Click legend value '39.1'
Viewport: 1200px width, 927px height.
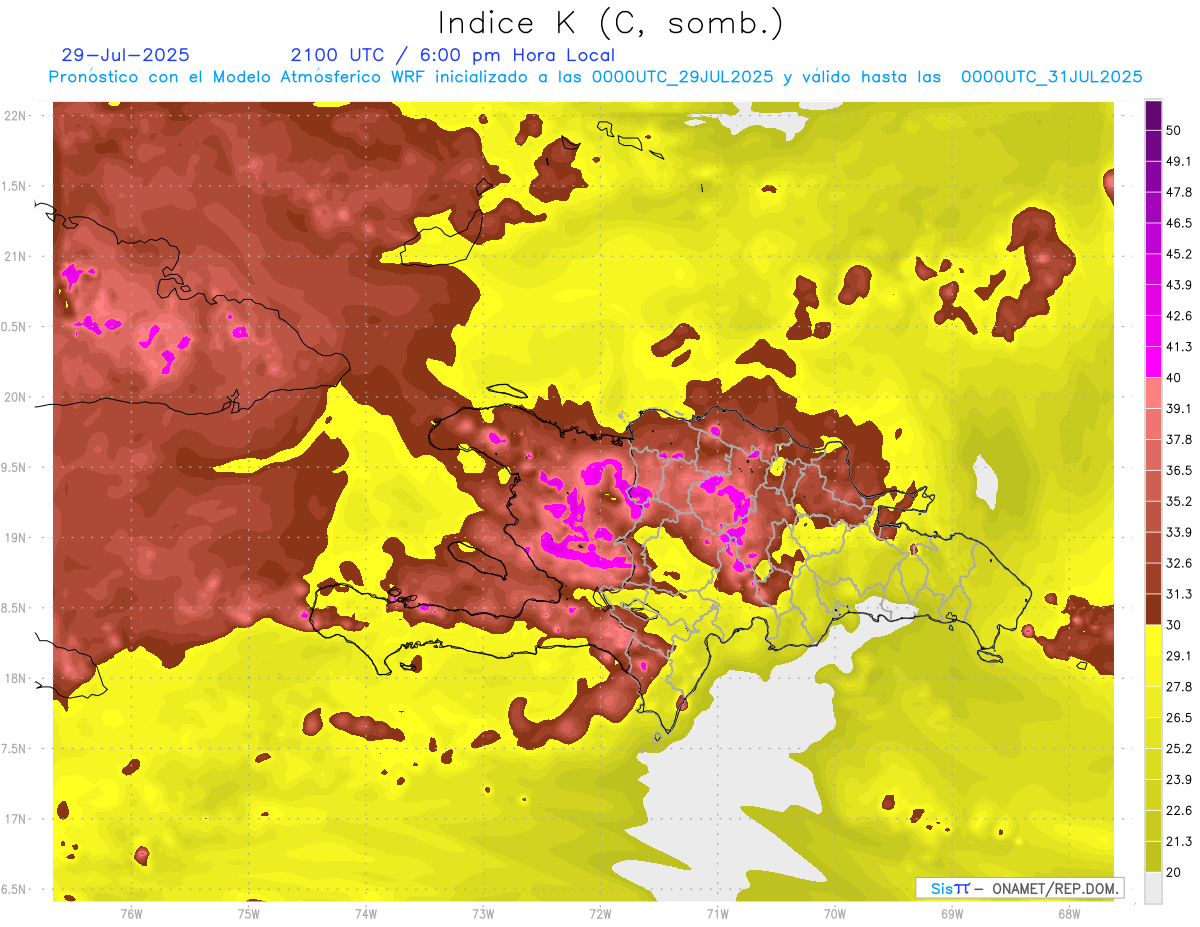[x=1179, y=408]
